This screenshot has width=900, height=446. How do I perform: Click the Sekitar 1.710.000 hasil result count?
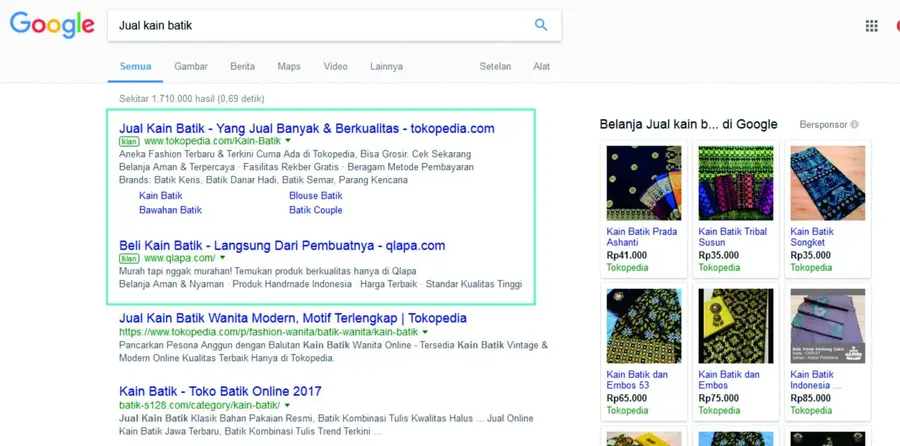(x=192, y=99)
